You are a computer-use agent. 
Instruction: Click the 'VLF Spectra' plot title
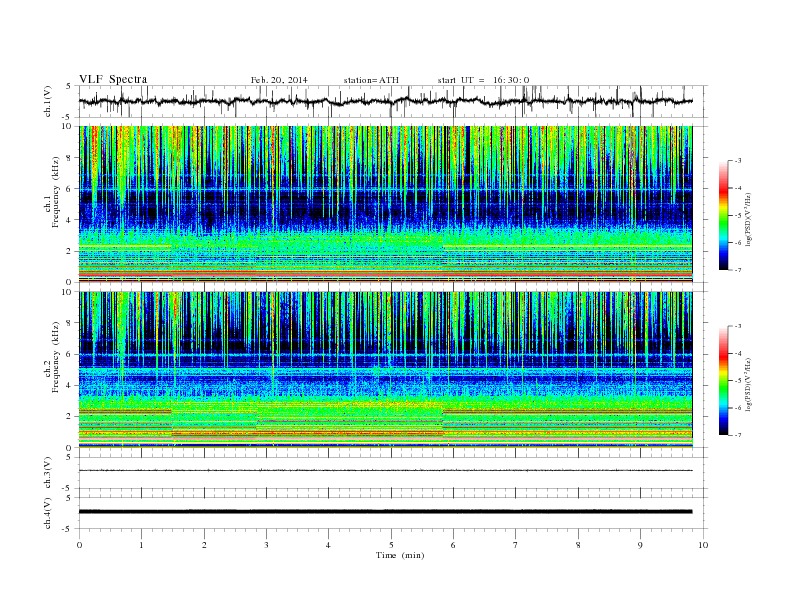[113, 79]
